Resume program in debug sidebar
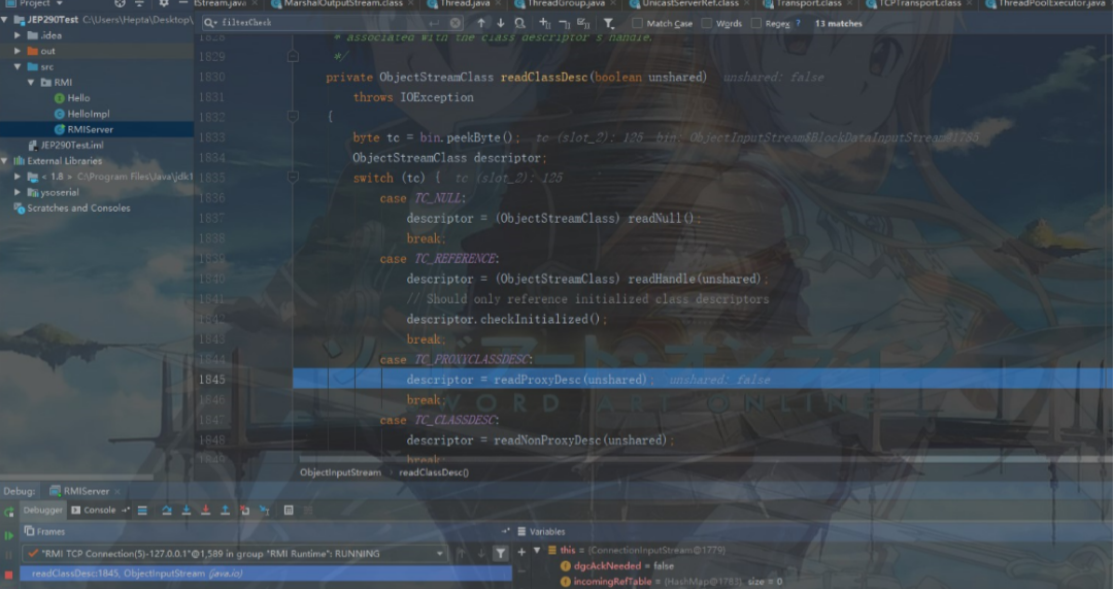 [9, 535]
